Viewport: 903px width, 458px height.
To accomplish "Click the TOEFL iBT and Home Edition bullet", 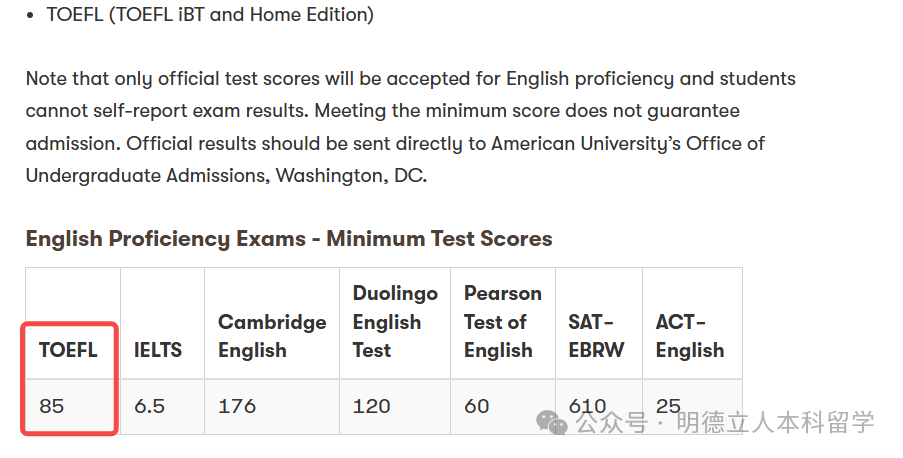I will (210, 15).
